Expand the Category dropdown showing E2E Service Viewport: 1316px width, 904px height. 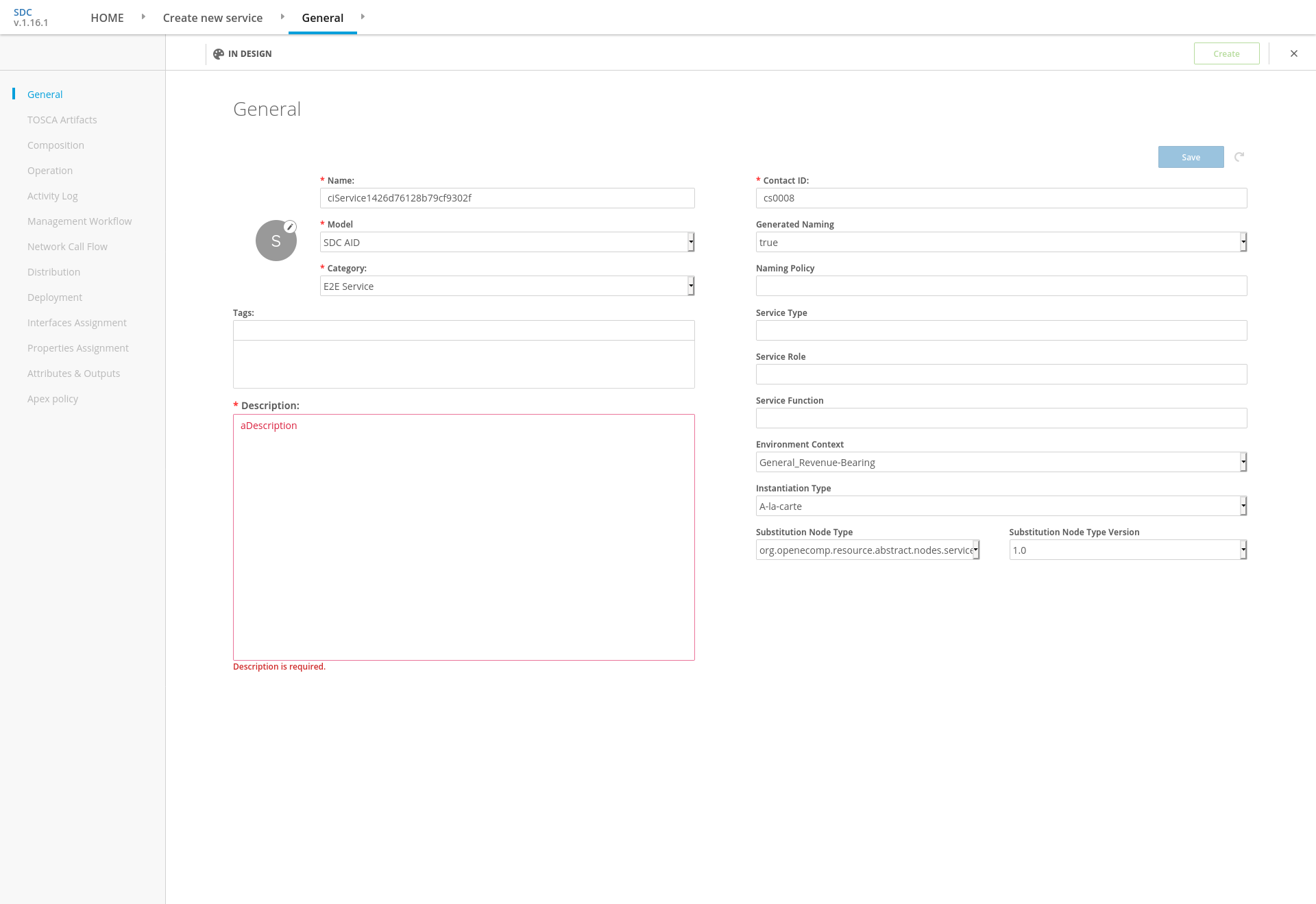point(507,286)
